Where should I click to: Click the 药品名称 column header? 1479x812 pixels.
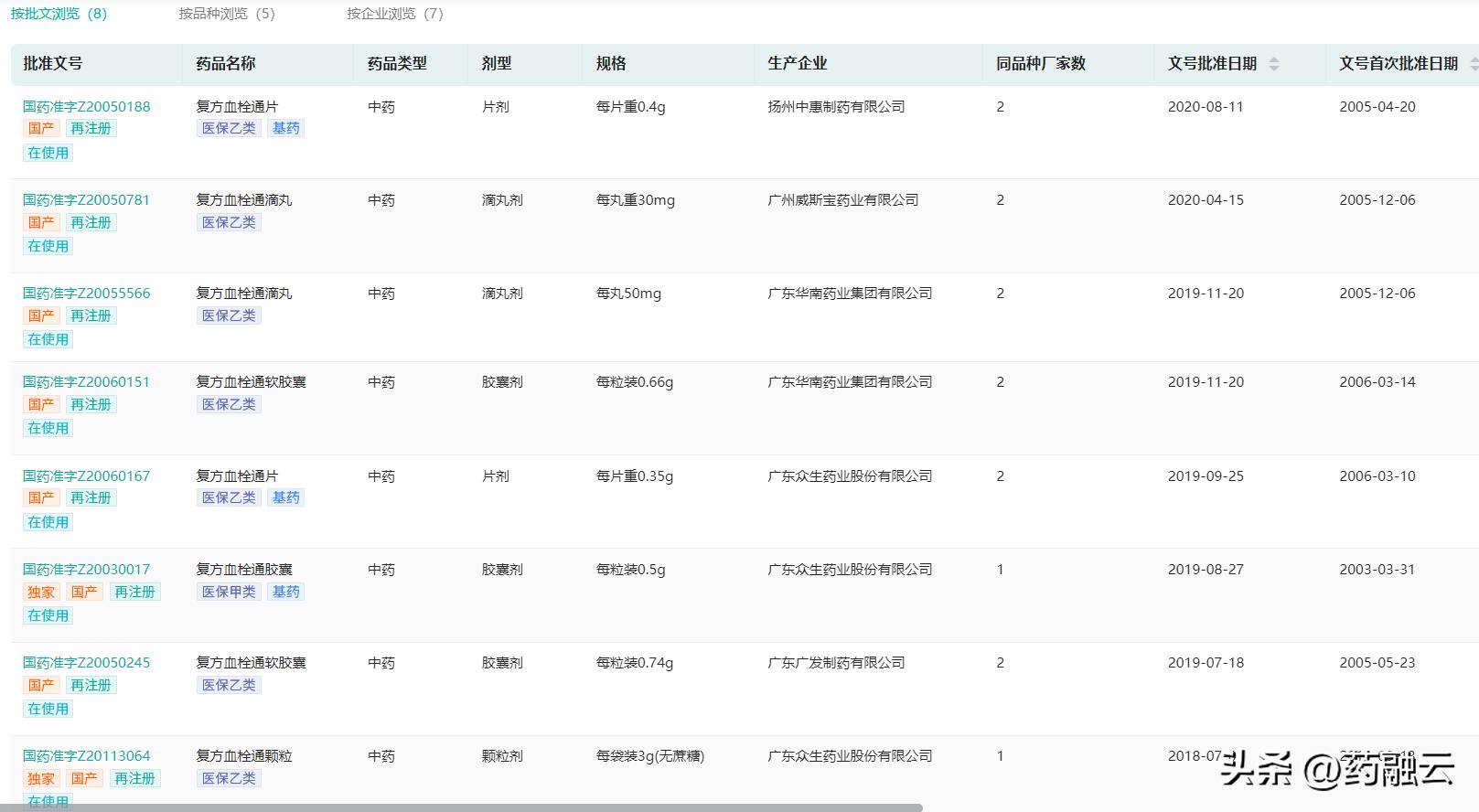[226, 63]
